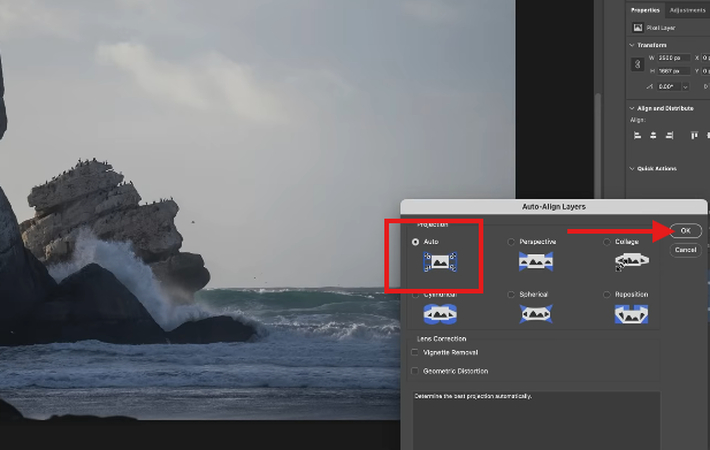Click OK in Auto-Align Layers dialog
The image size is (710, 450).
point(685,231)
